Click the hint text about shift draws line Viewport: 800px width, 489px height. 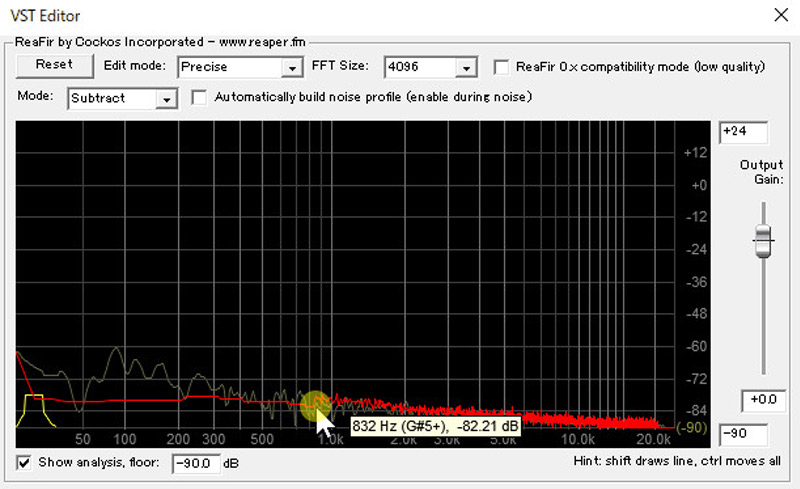672,464
